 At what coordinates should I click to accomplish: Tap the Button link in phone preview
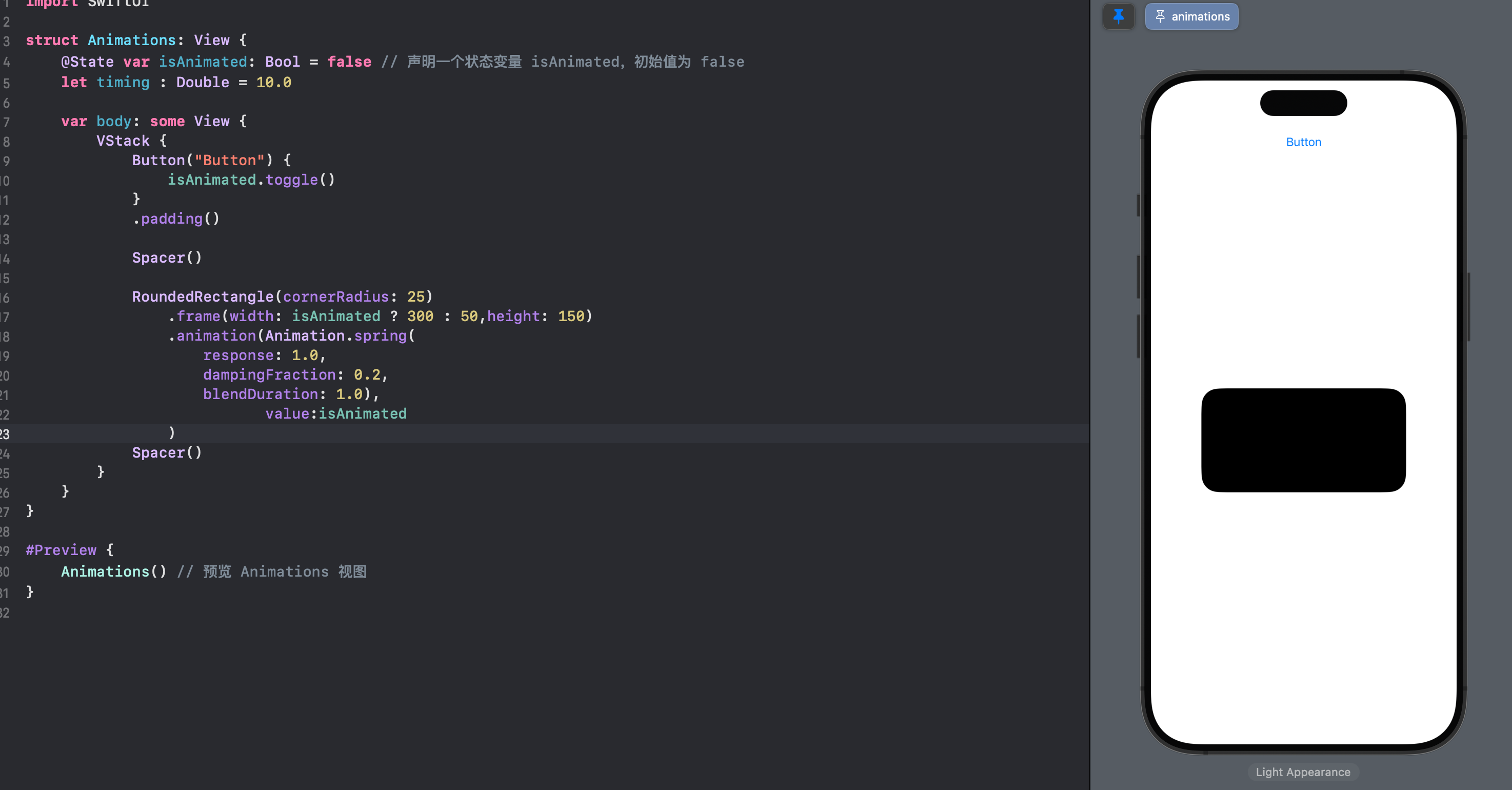[1304, 142]
